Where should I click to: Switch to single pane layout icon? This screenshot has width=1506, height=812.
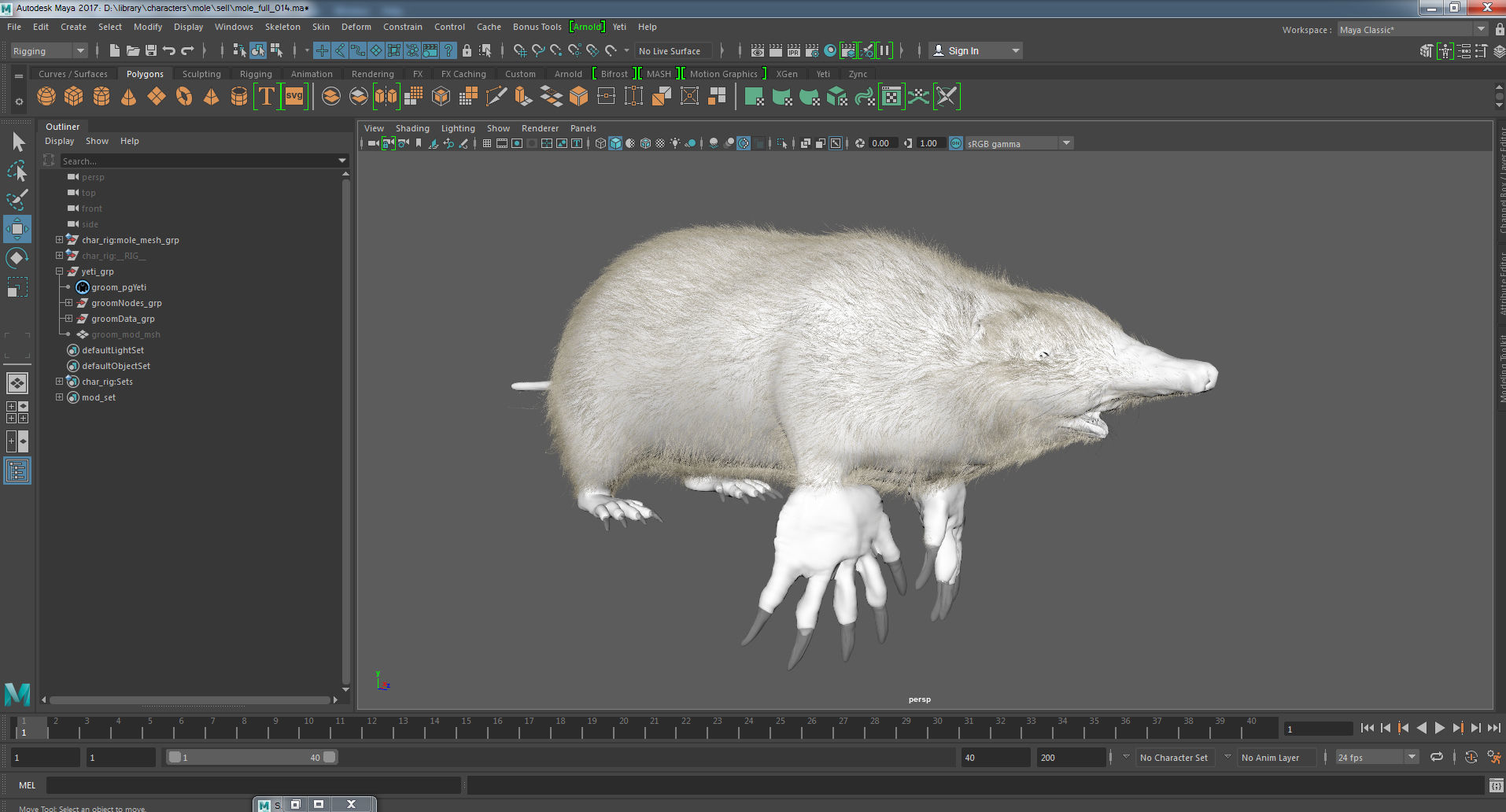coord(17,383)
